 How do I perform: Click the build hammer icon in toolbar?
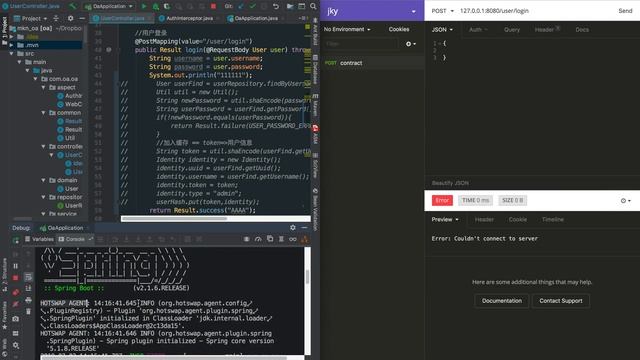tap(73, 6)
